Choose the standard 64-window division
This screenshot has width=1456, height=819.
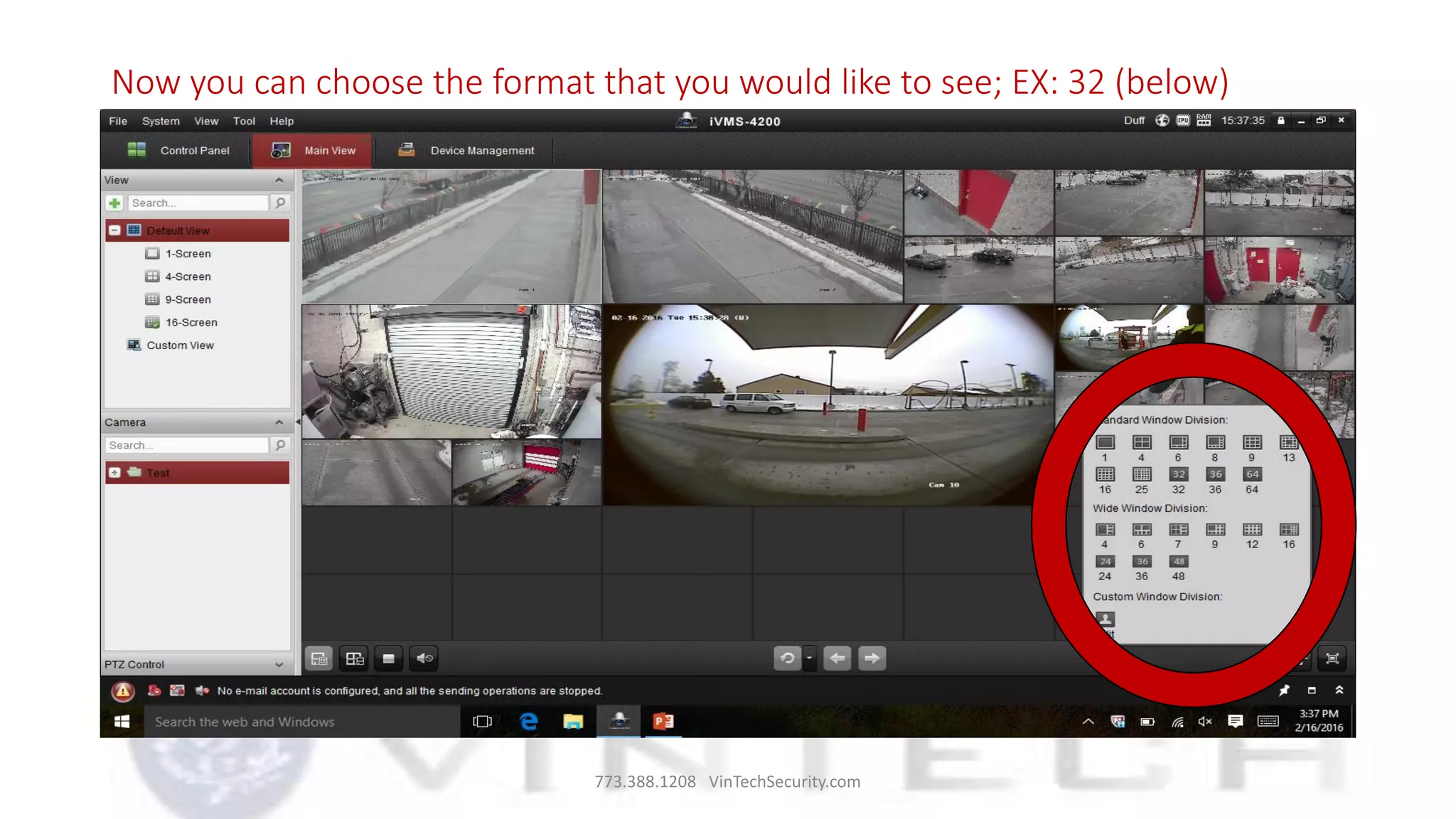pyautogui.click(x=1252, y=474)
